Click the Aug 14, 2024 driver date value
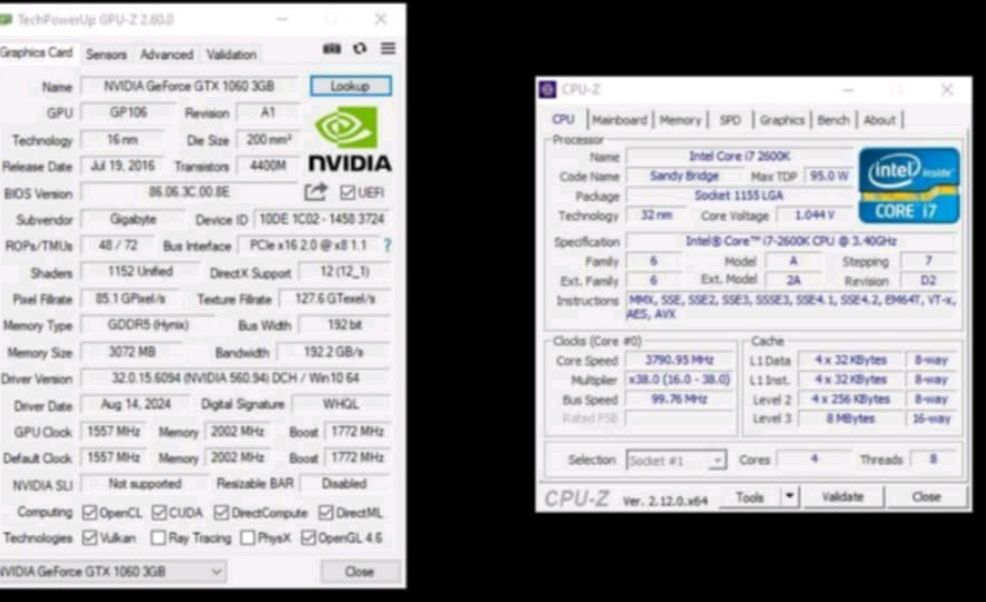The width and height of the screenshot is (986, 602). [x=135, y=404]
